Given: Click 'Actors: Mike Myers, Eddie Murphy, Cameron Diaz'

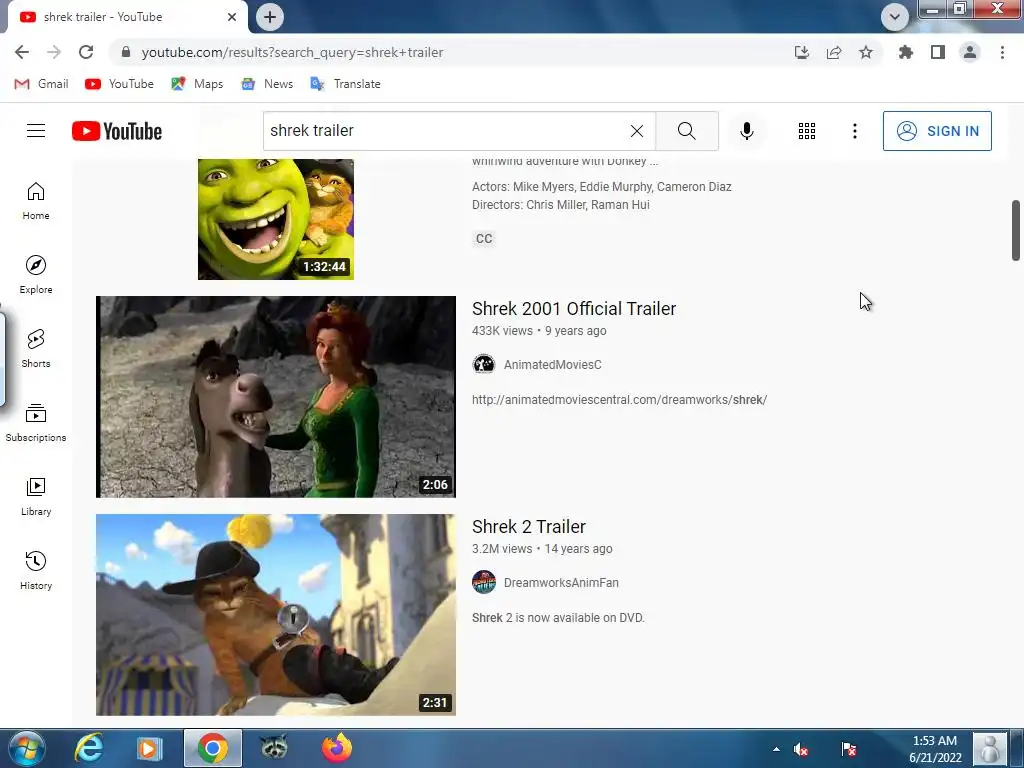Looking at the screenshot, I should pos(601,187).
